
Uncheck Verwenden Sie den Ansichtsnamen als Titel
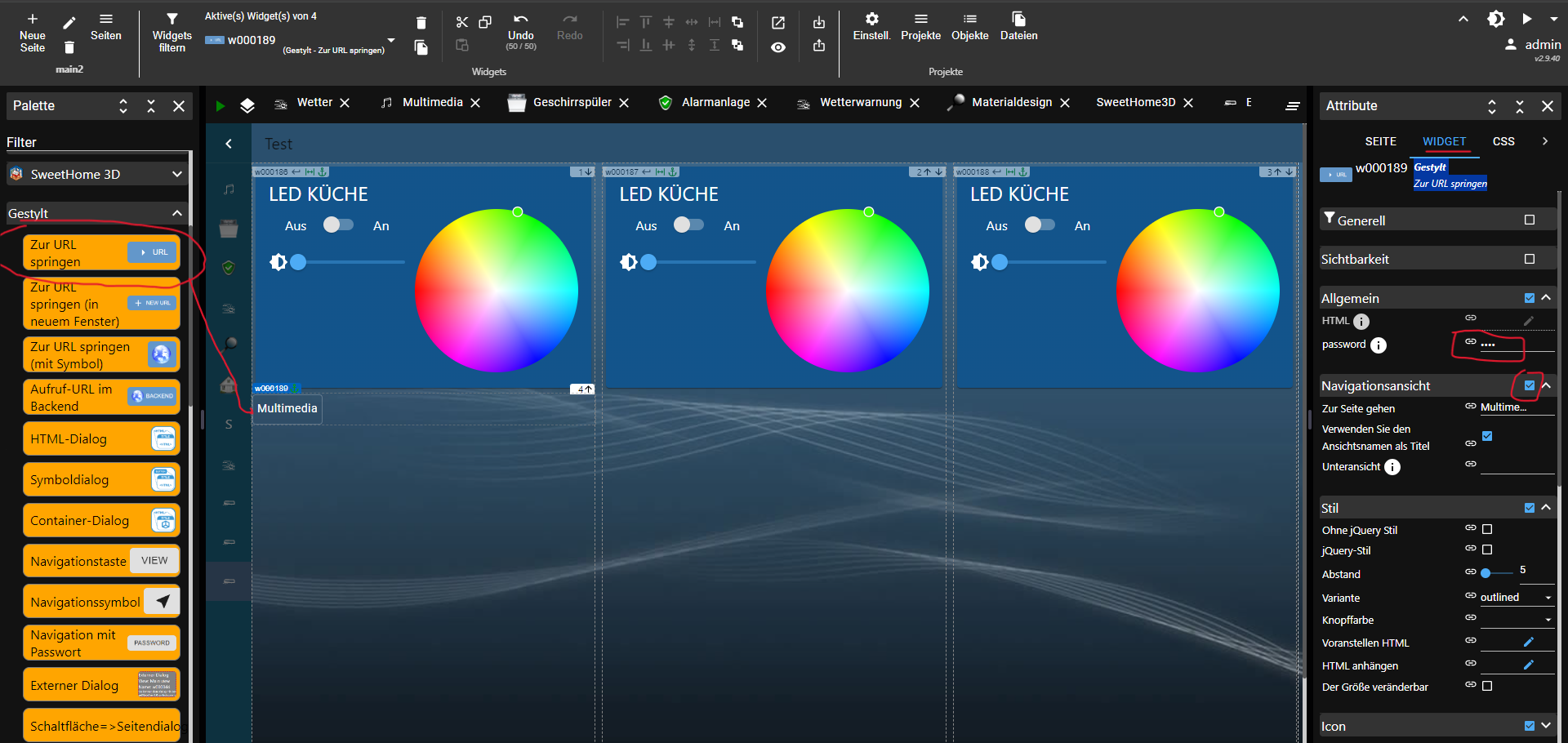click(1487, 436)
